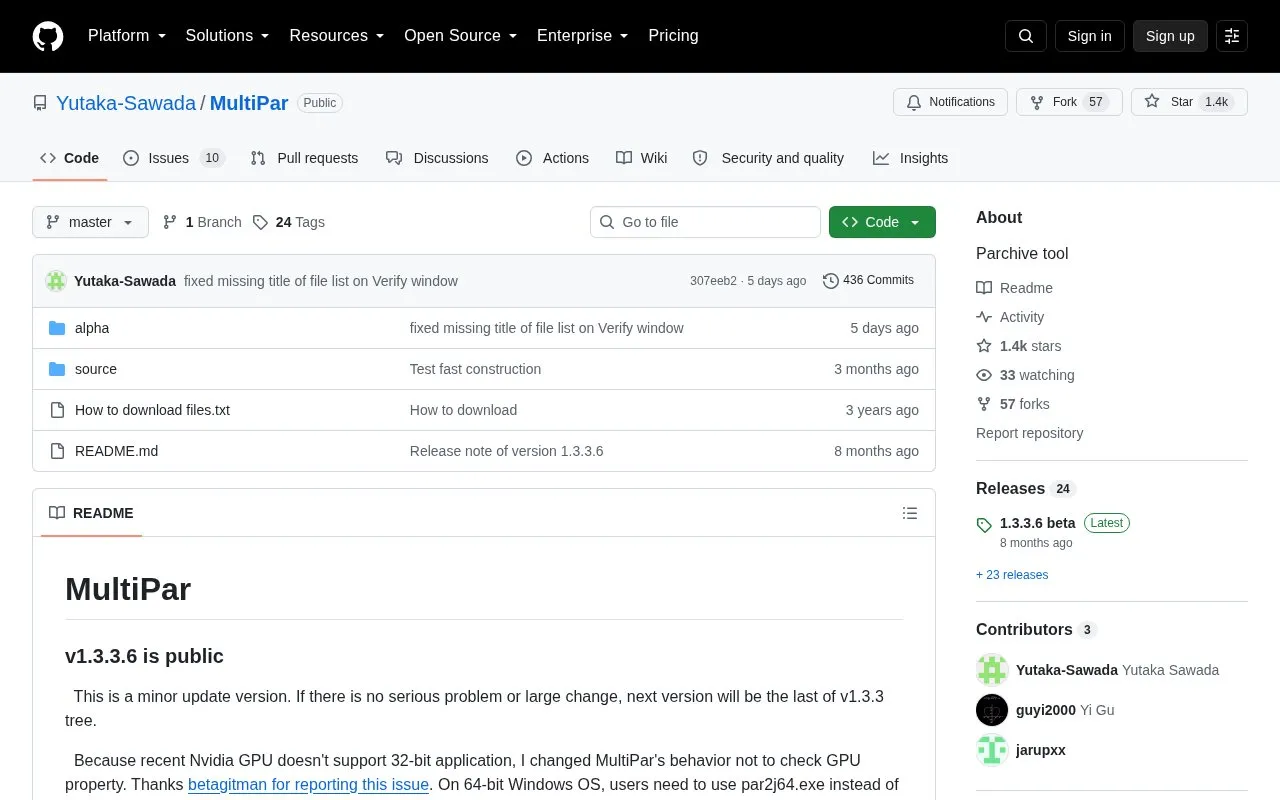Open the green Code dropdown
Screen dimensions: 1280x800
point(882,222)
